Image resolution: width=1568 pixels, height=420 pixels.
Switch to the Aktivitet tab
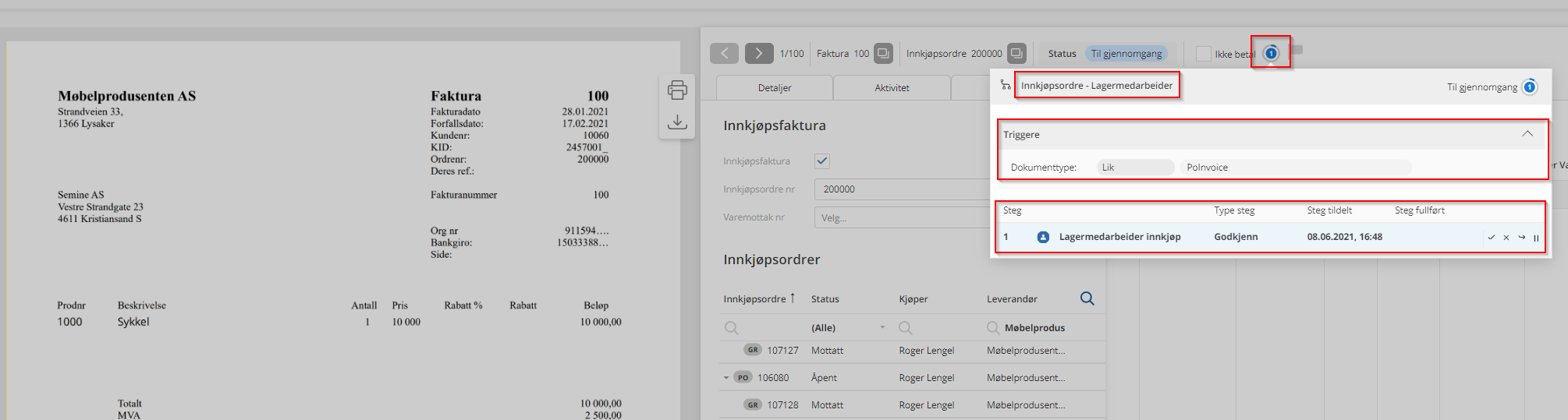(892, 88)
